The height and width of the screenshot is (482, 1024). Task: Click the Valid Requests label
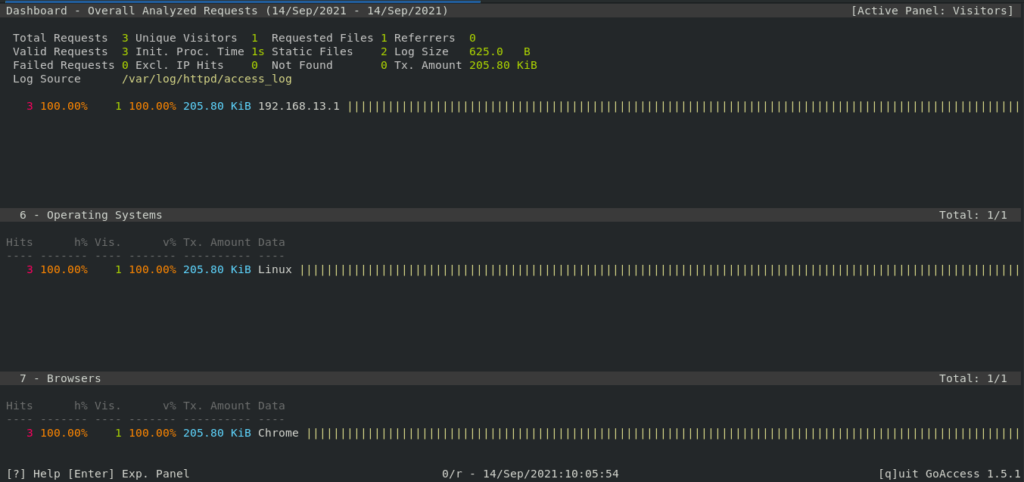60,52
